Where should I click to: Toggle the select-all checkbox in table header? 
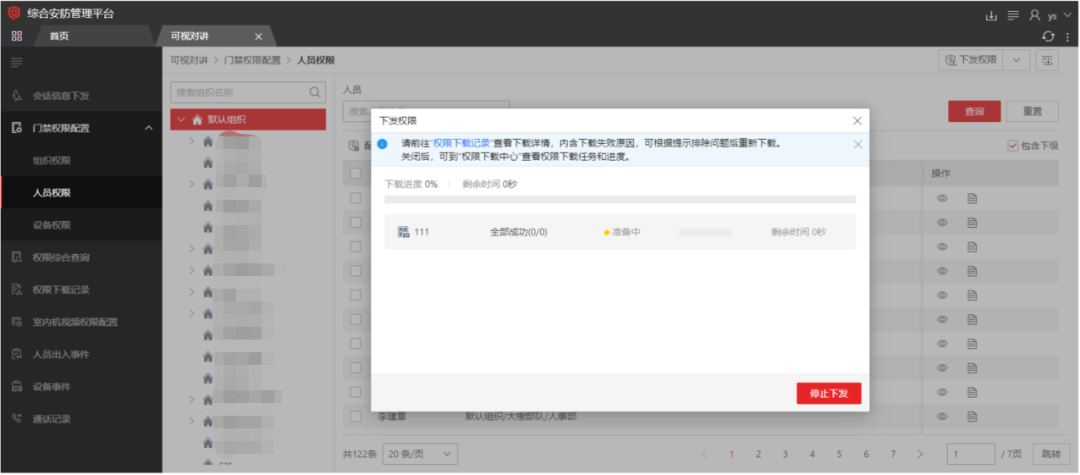point(355,173)
